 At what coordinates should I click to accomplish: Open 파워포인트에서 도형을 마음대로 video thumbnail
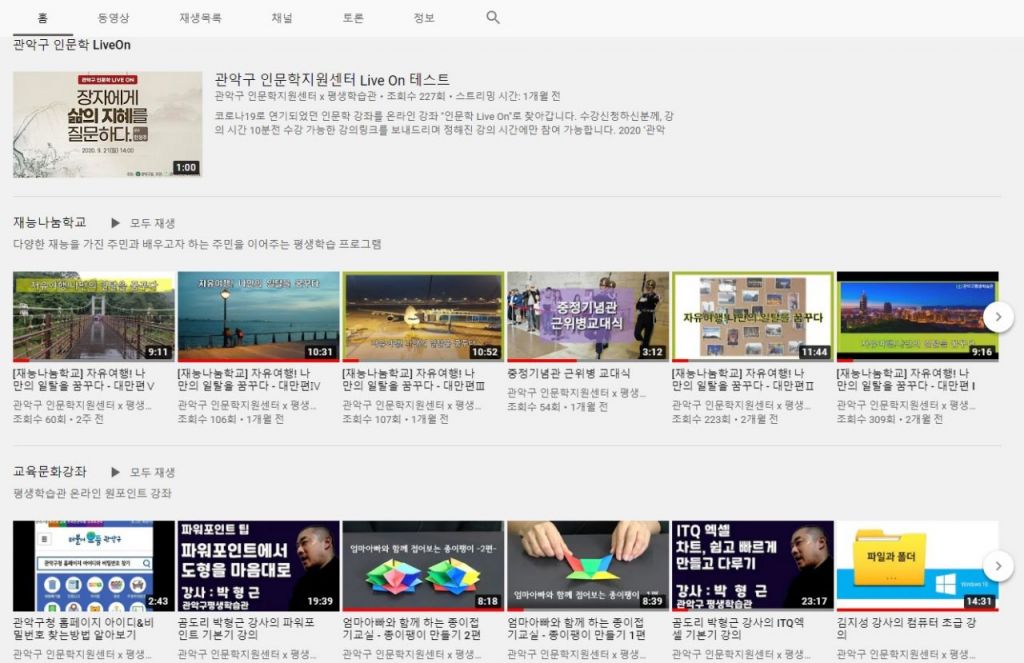coord(258,565)
